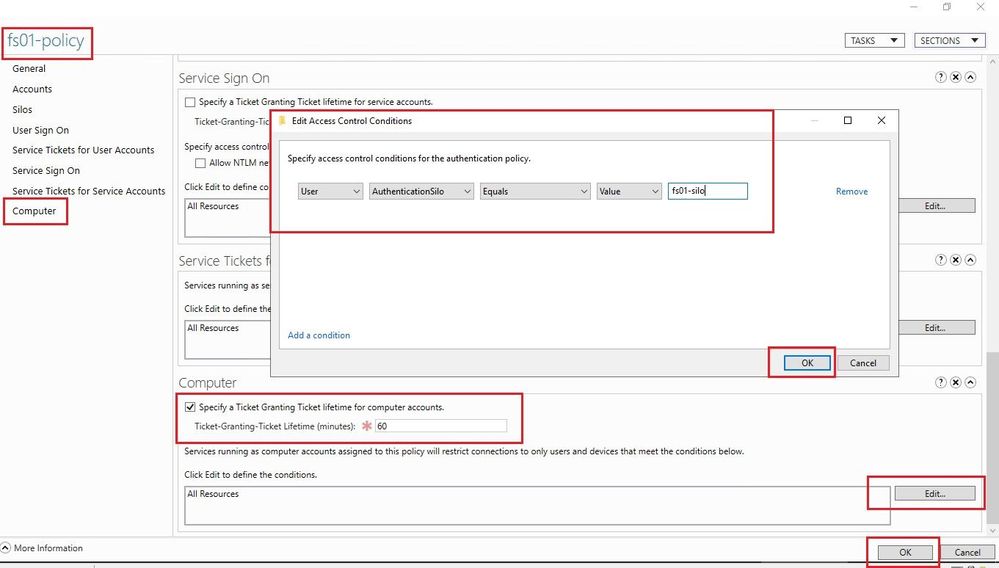Enable TGT lifetime for service accounts
This screenshot has width=999, height=568.
pyautogui.click(x=190, y=102)
